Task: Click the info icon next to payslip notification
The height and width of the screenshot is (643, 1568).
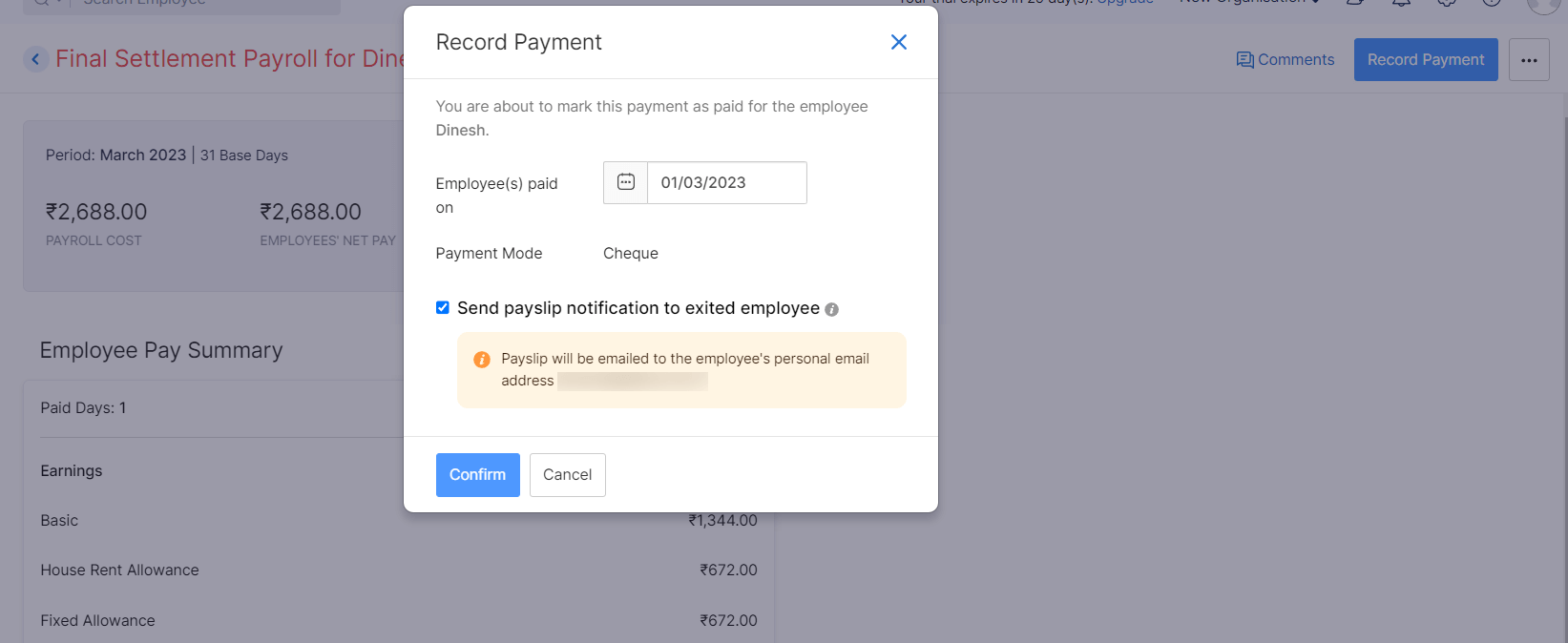Action: pos(831,309)
